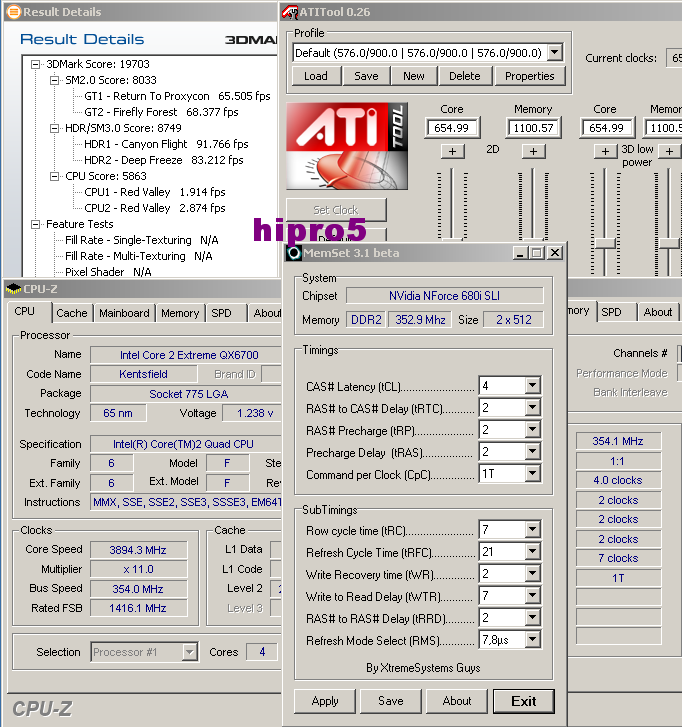Open profile Properties in ATITool
The height and width of the screenshot is (727, 682).
click(x=530, y=76)
